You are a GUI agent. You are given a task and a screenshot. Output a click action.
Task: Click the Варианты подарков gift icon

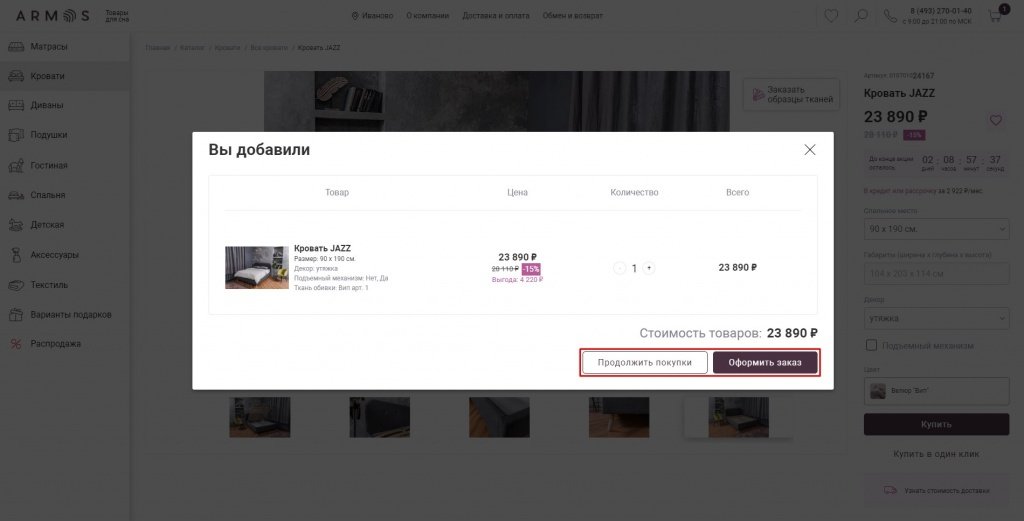(16, 315)
